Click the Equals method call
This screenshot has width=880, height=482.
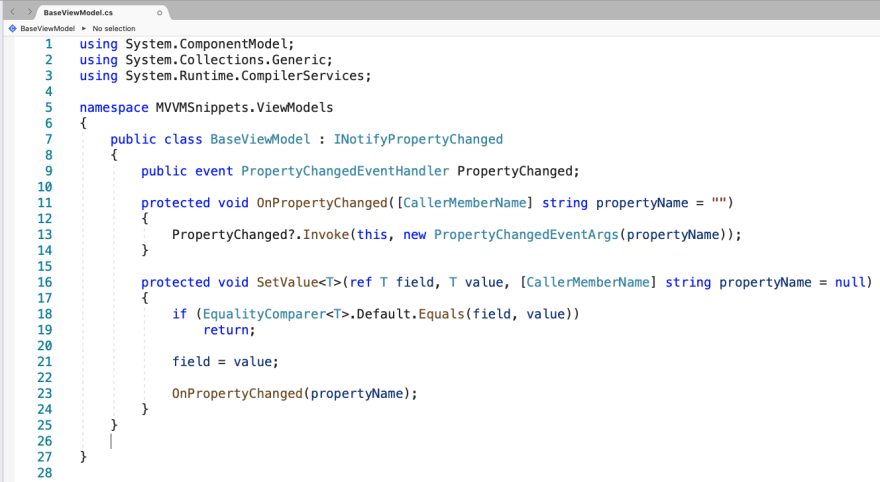point(441,314)
